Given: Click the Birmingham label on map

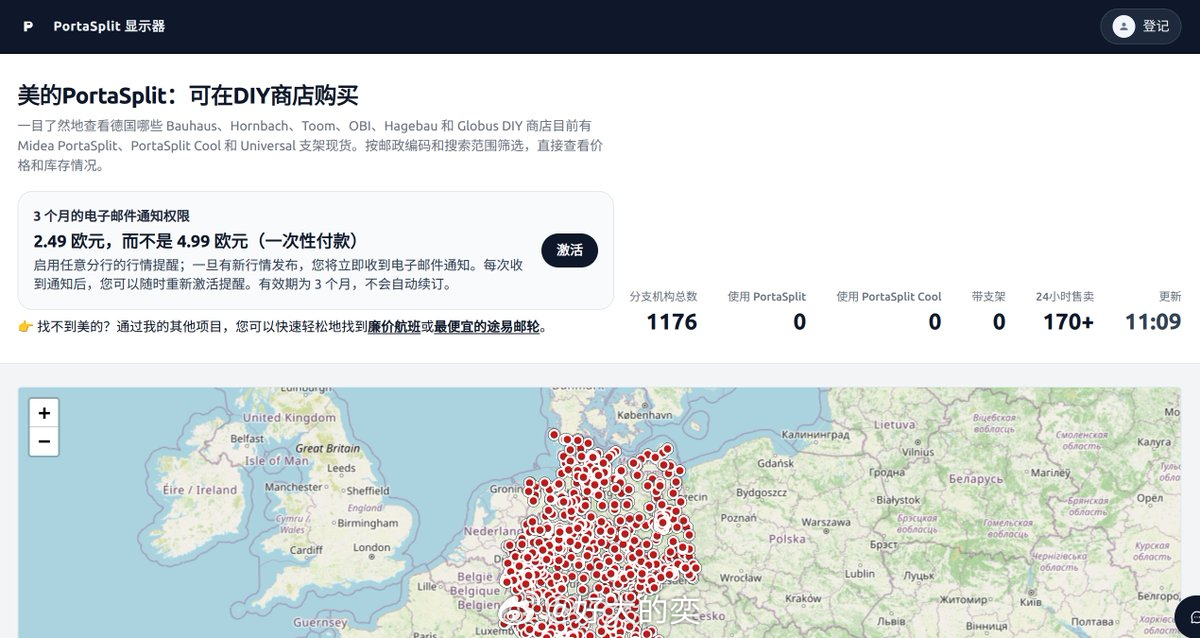Looking at the screenshot, I should pyautogui.click(x=367, y=523).
